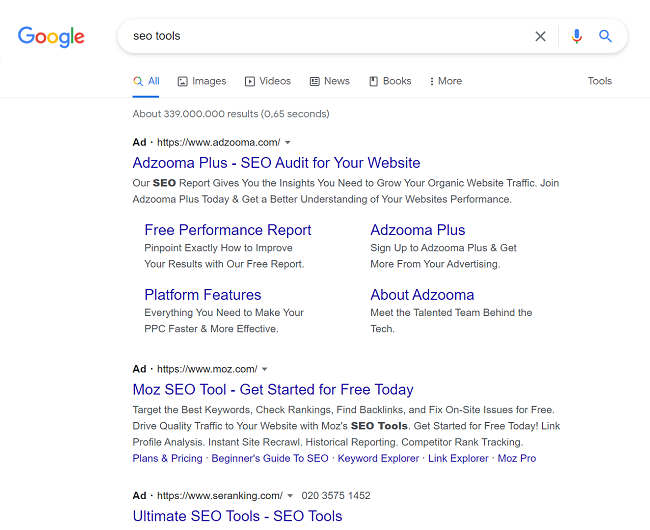Click the Videos tab play icon
Image resolution: width=650 pixels, height=530 pixels.
(x=250, y=82)
